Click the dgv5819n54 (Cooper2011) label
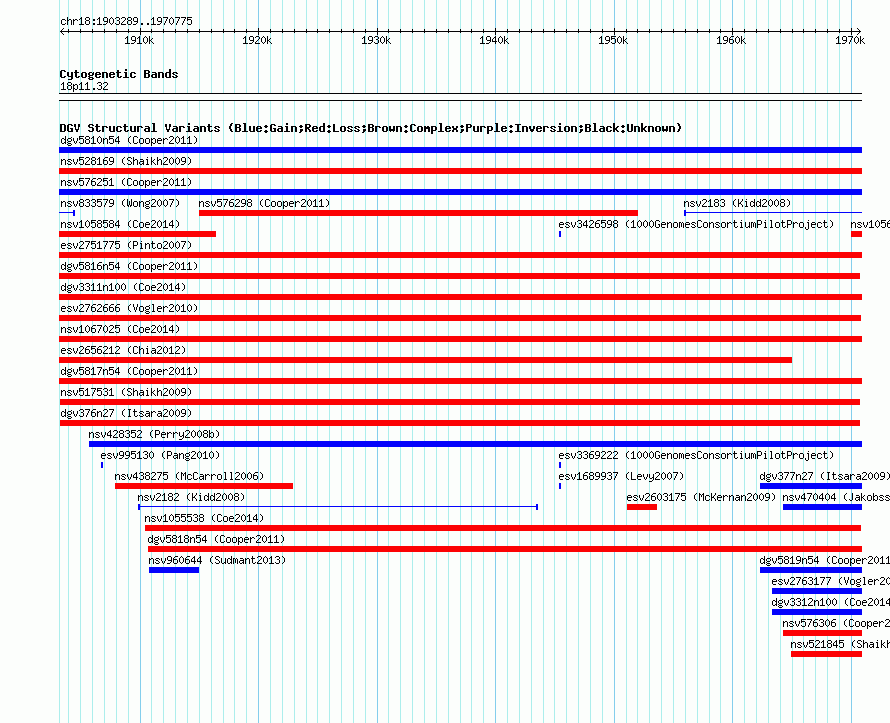The height and width of the screenshot is (723, 890). (x=824, y=560)
